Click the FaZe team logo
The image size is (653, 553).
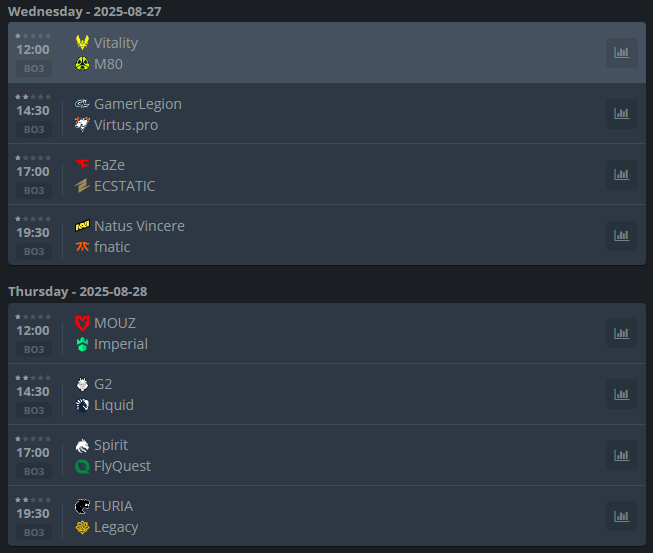[x=82, y=164]
